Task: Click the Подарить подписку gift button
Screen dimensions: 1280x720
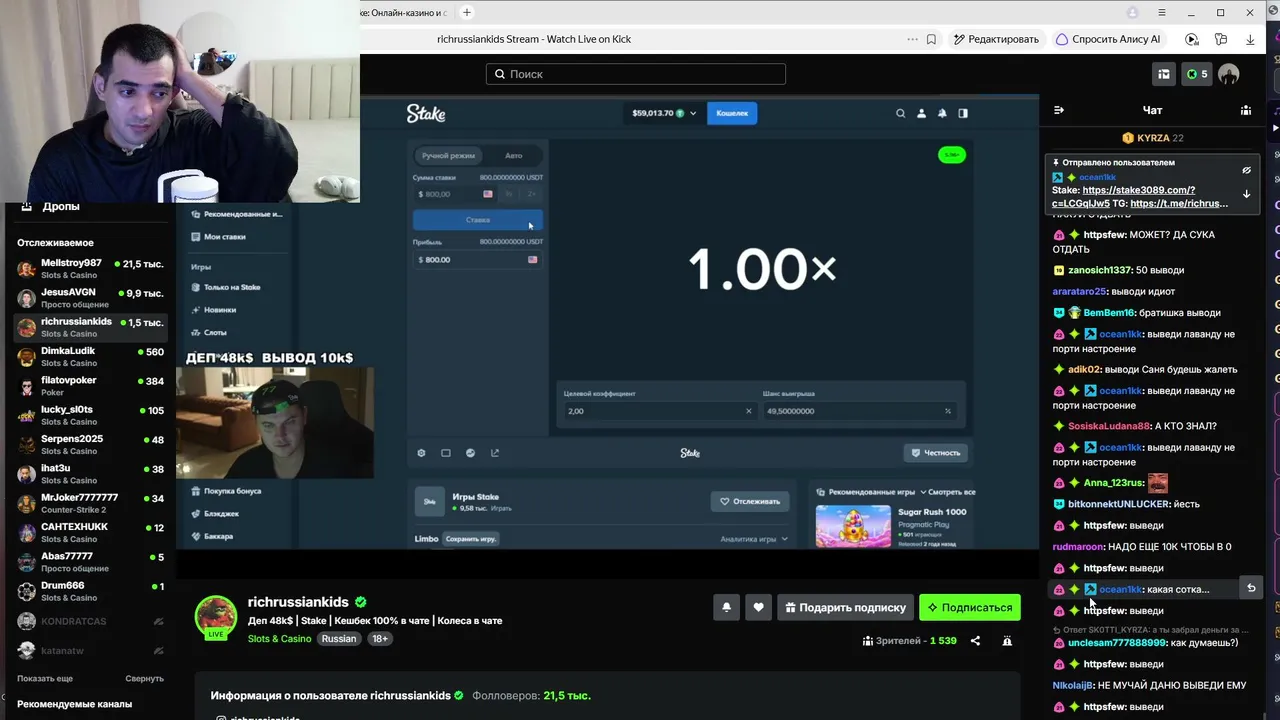Action: pos(846,607)
